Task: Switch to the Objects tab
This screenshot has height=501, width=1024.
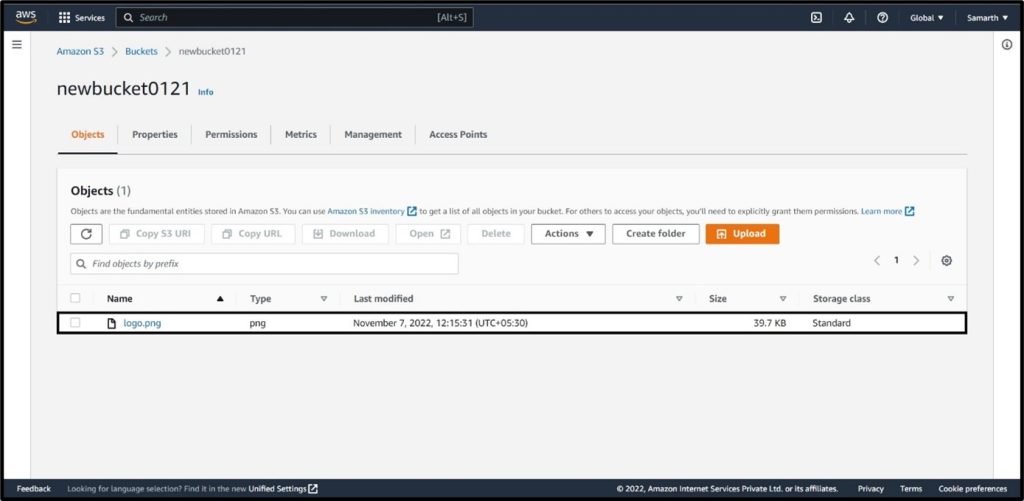Action: [88, 135]
